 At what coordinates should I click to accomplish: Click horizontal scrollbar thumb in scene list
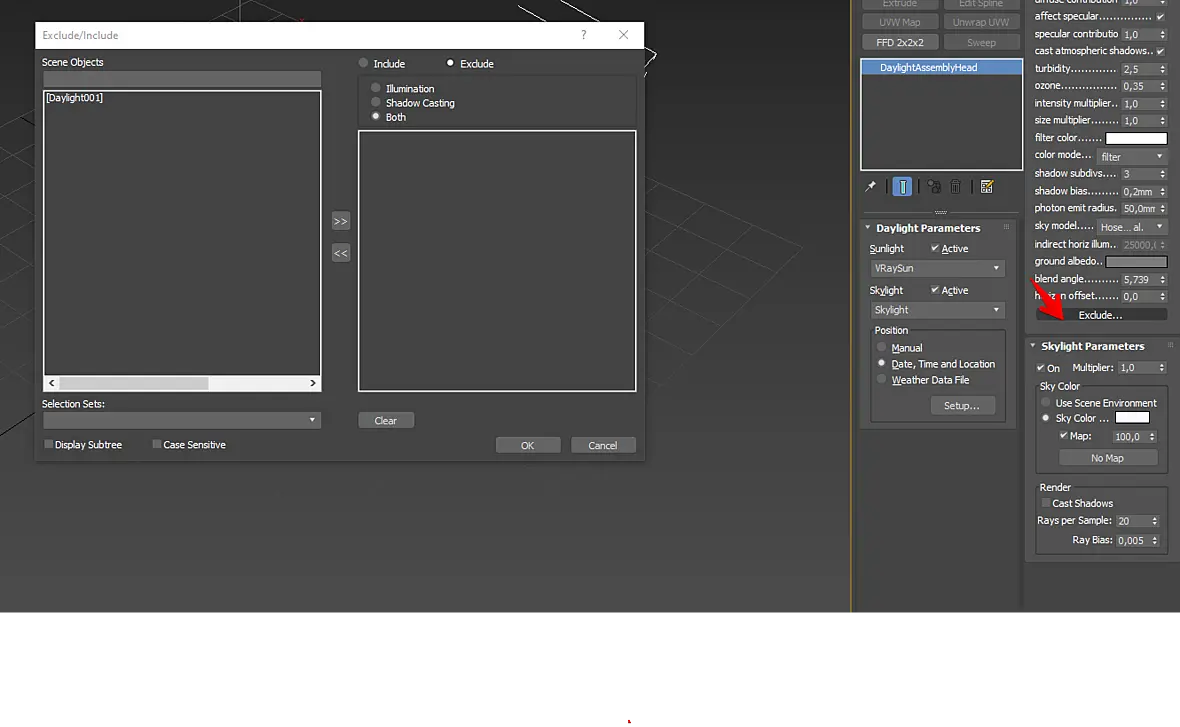click(133, 383)
